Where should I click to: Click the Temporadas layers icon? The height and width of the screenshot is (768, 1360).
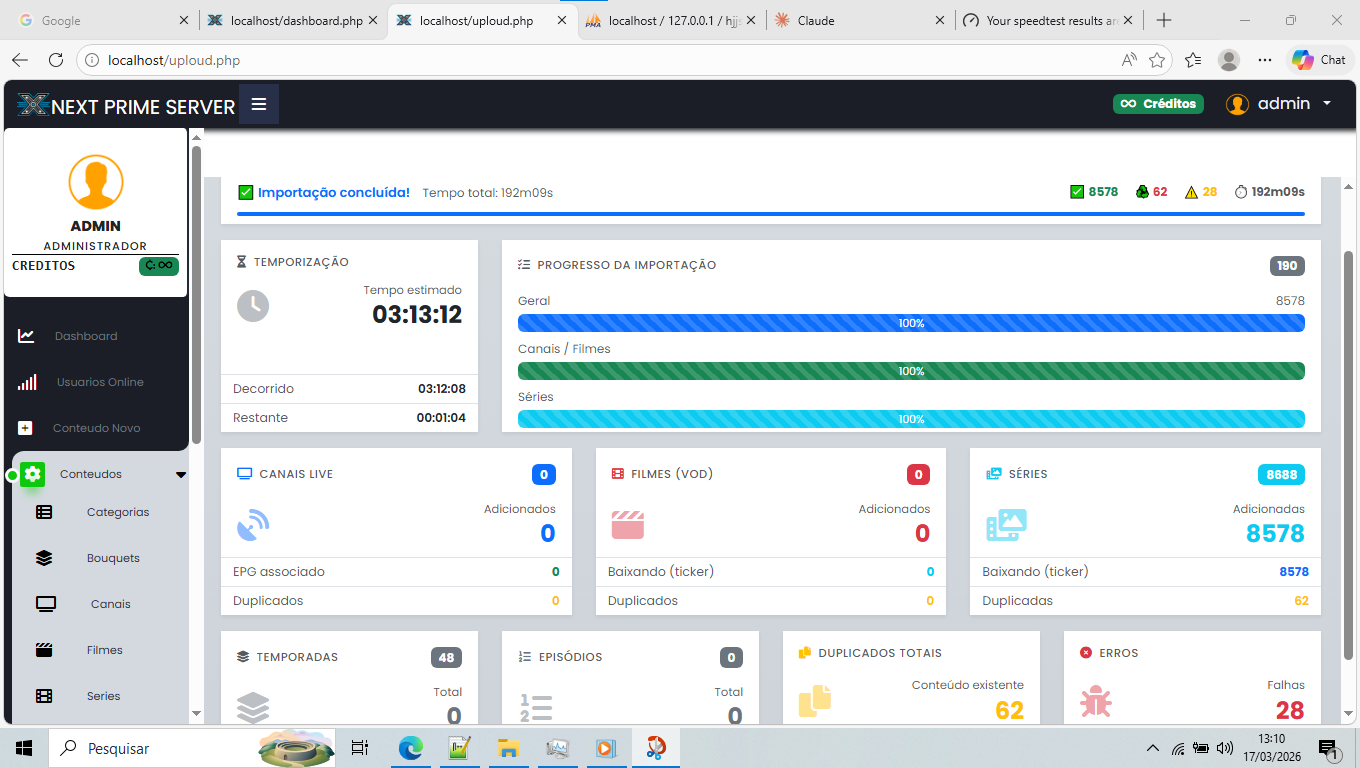[x=253, y=708]
